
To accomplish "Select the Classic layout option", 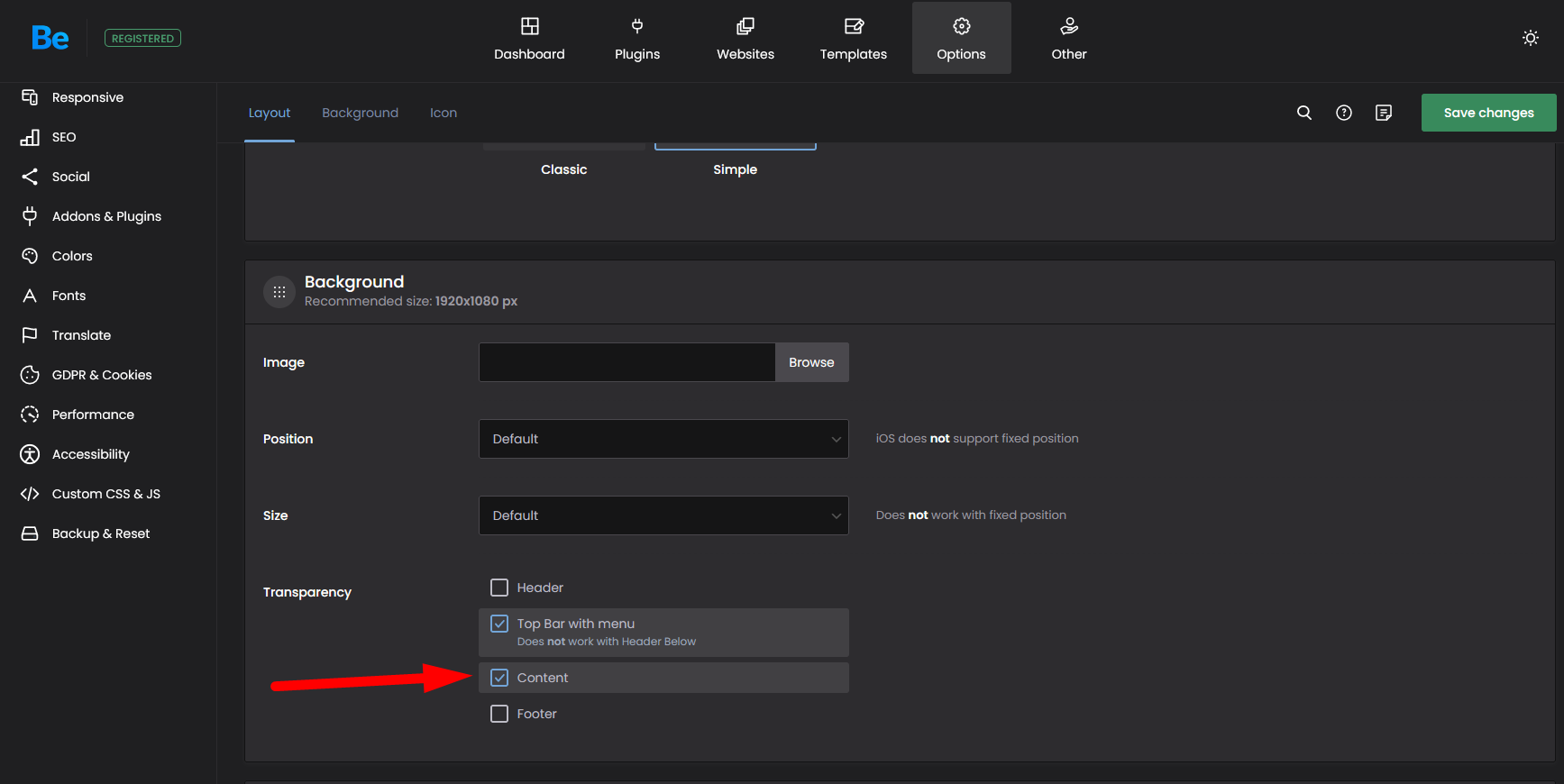I will [564, 169].
